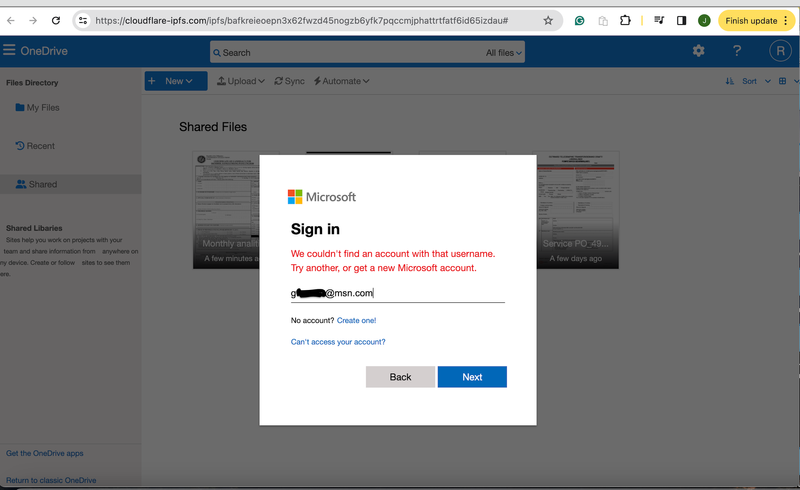Image resolution: width=800 pixels, height=490 pixels.
Task: Open the extensions puzzle icon
Action: (625, 20)
